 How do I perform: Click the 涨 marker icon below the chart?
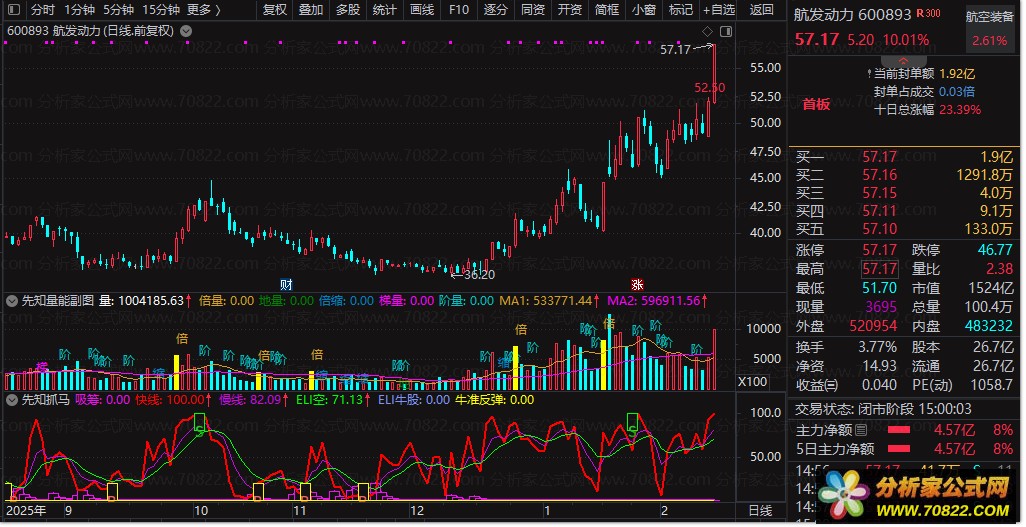[x=636, y=284]
